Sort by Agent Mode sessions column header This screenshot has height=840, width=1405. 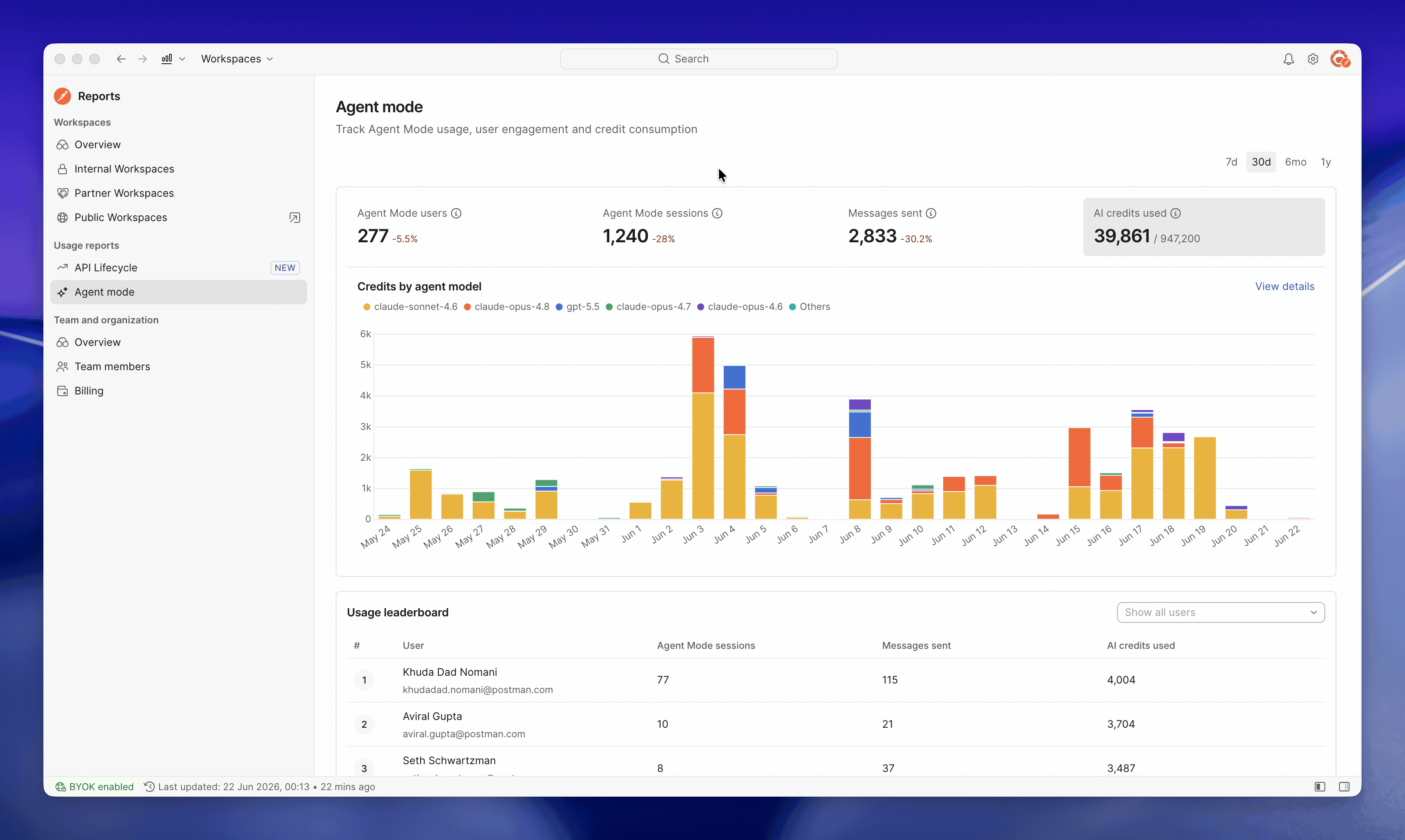tap(706, 646)
